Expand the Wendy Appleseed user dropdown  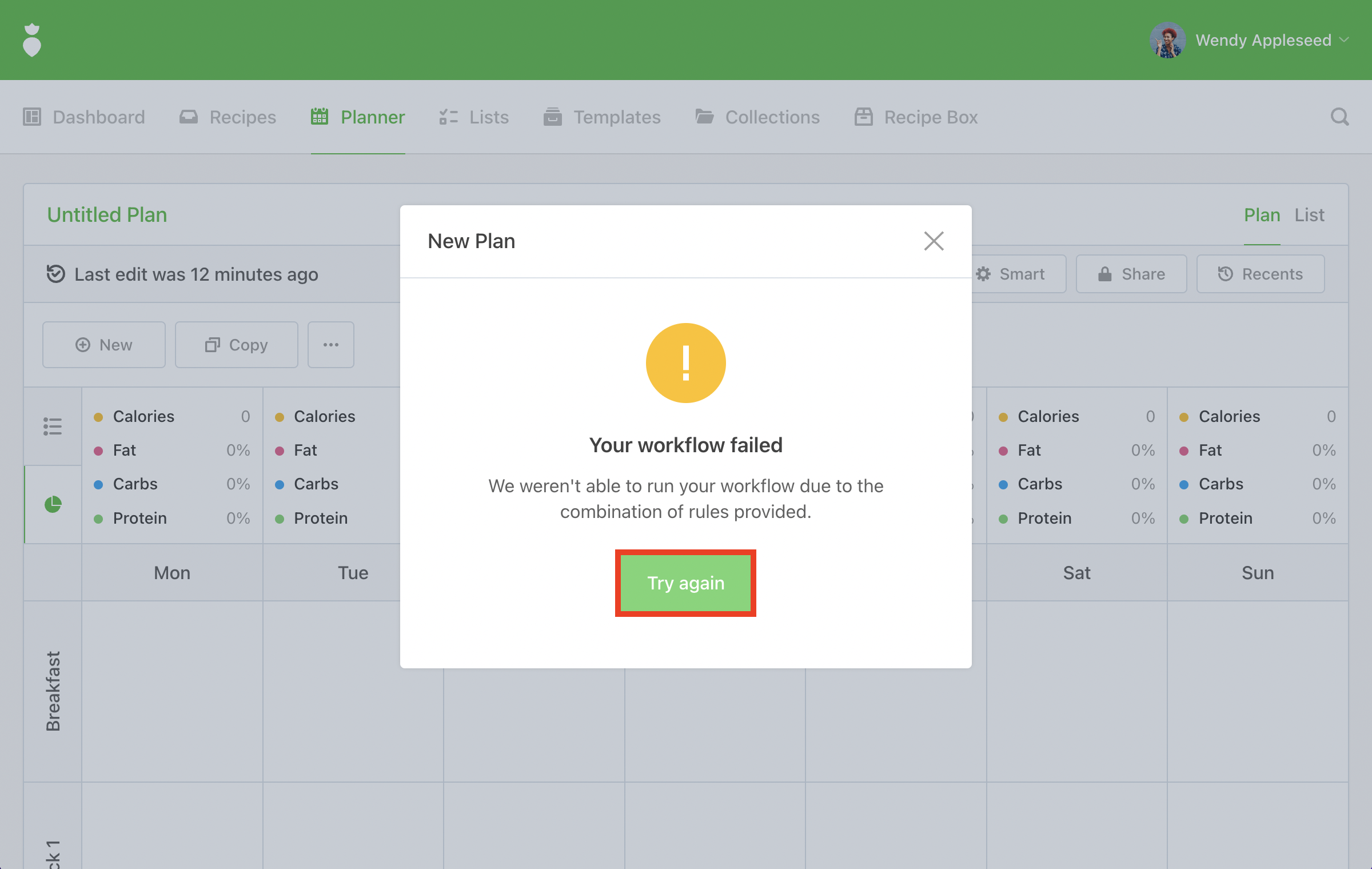[1345, 40]
